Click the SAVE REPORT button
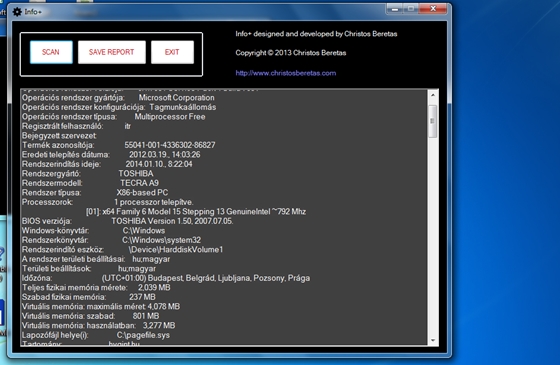Screen dimensions: 560x365 (x=111, y=52)
